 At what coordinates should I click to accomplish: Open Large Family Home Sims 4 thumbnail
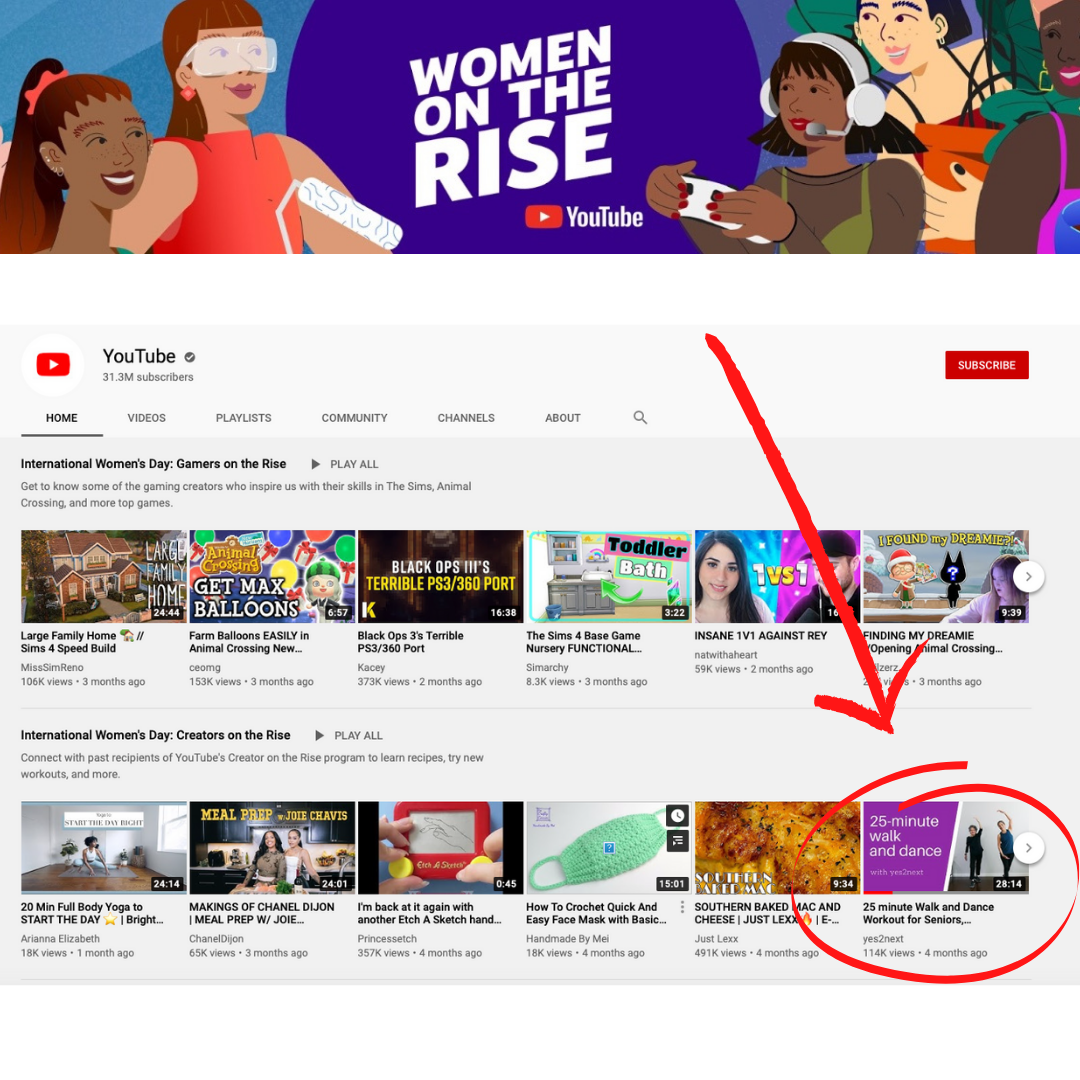(x=104, y=577)
